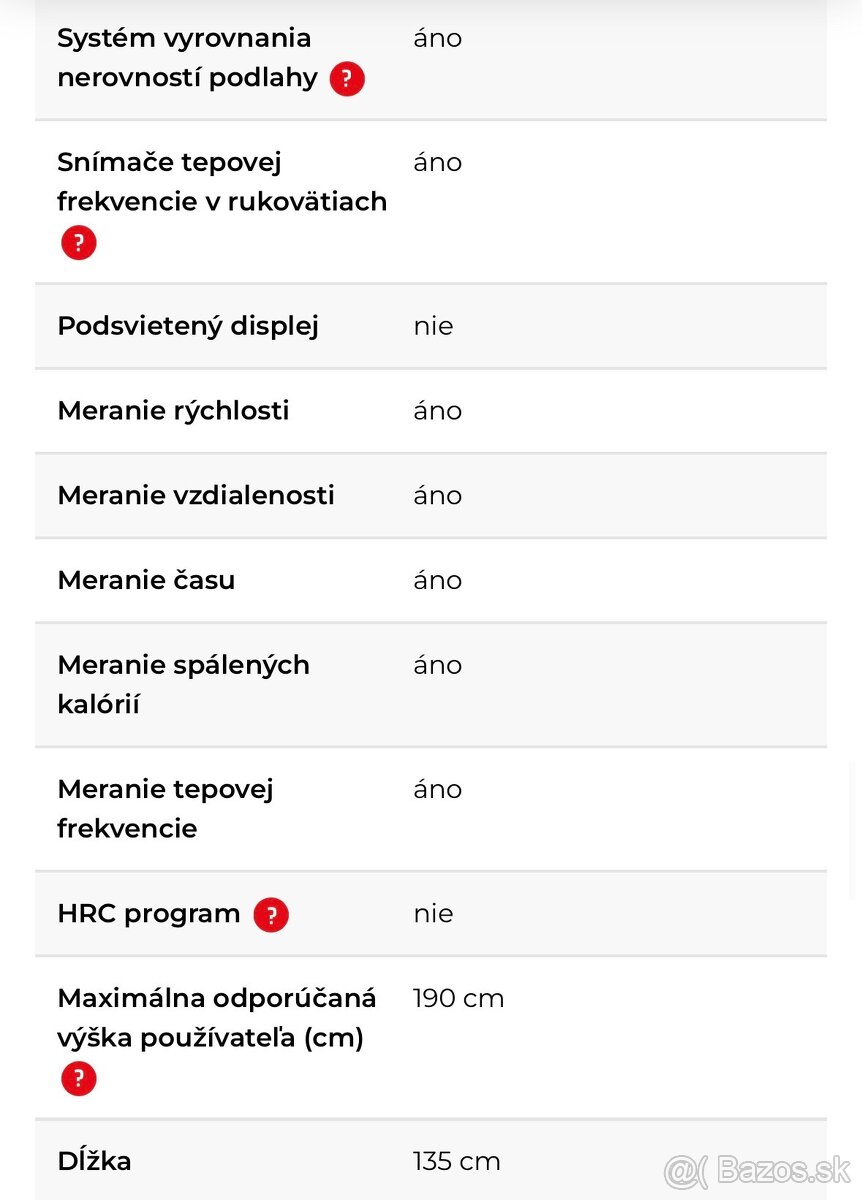Toggle the 'nie' value for Podsvietený displej
Image resolution: width=862 pixels, height=1200 pixels.
click(x=433, y=326)
